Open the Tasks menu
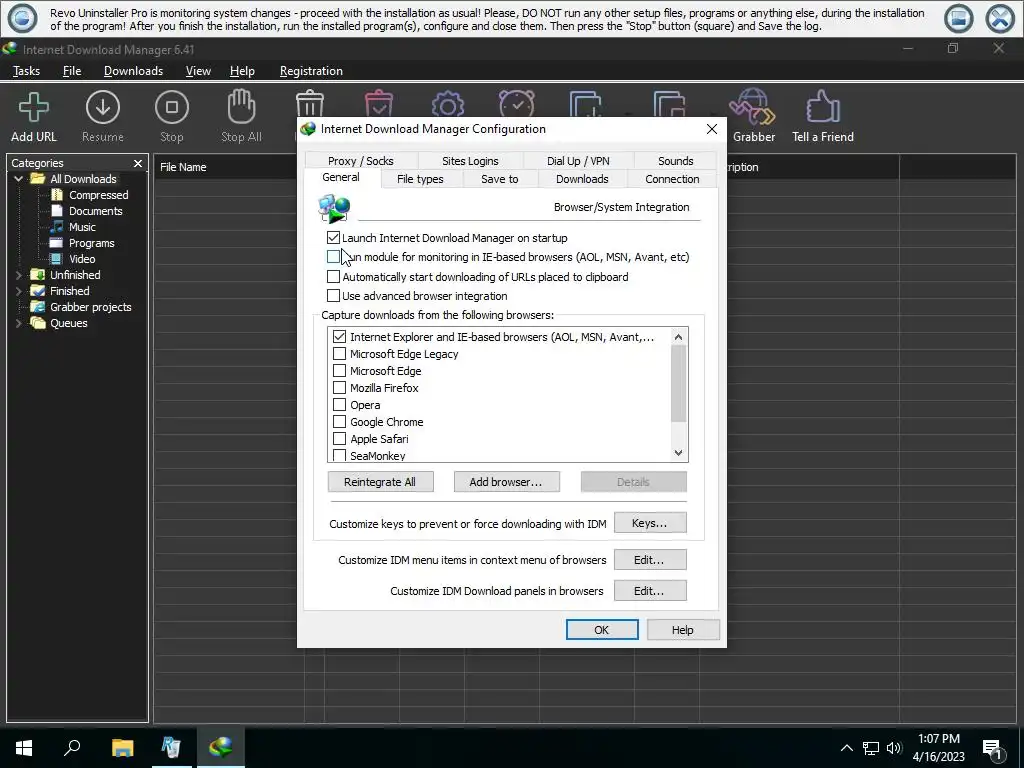 click(27, 71)
